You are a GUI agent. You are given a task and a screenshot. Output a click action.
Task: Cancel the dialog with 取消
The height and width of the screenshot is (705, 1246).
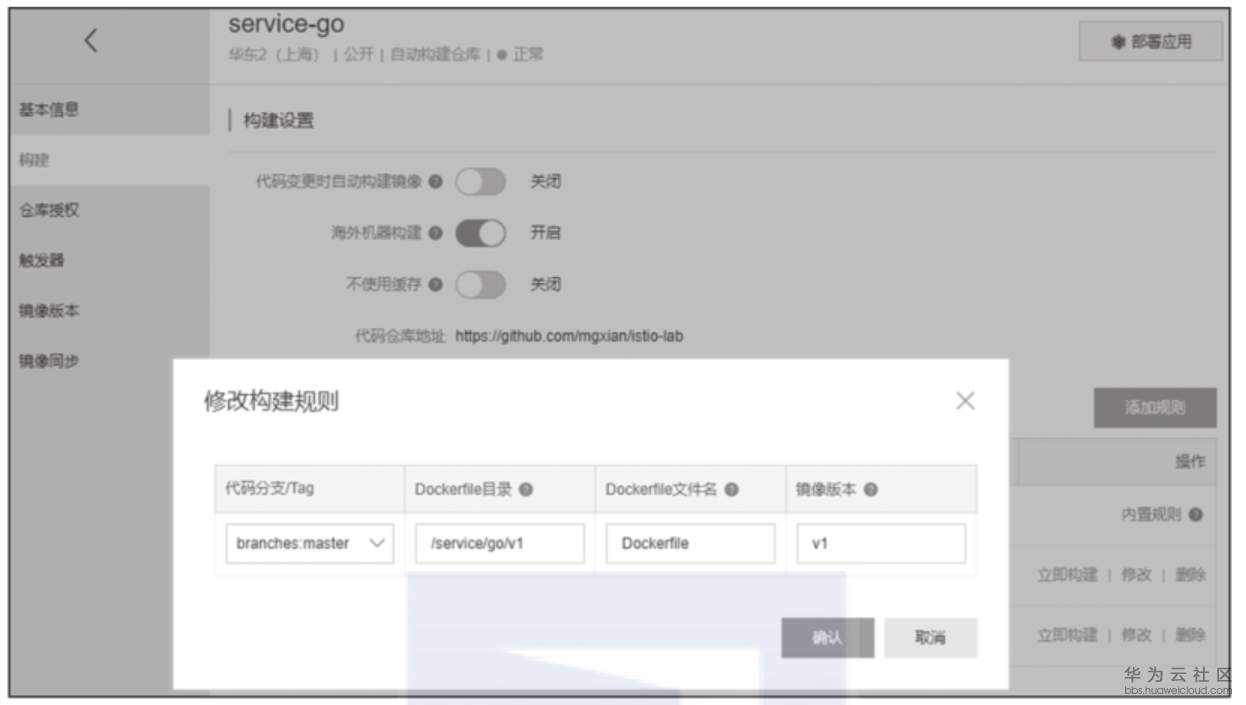(930, 638)
